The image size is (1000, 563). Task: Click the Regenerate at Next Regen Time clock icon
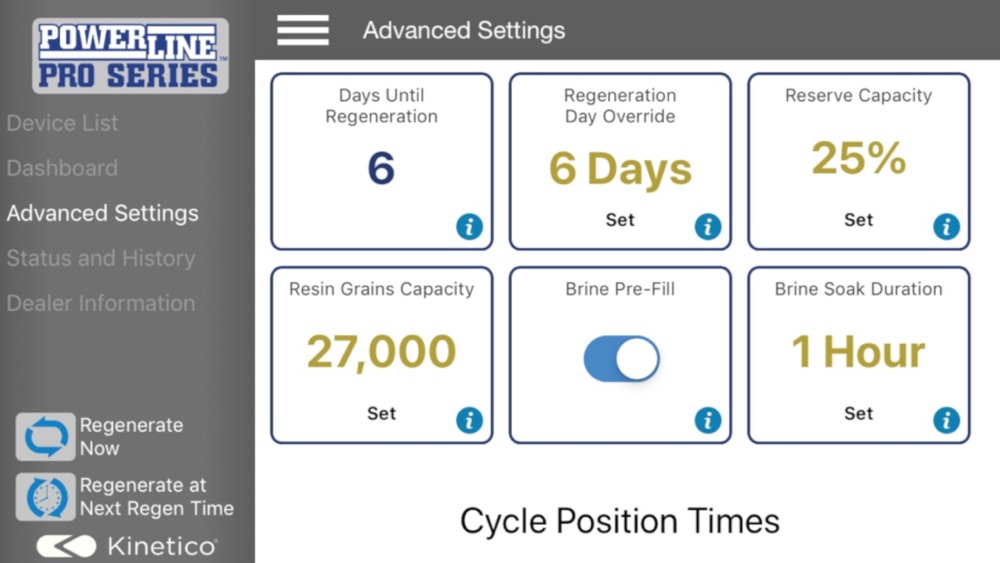click(x=45, y=497)
